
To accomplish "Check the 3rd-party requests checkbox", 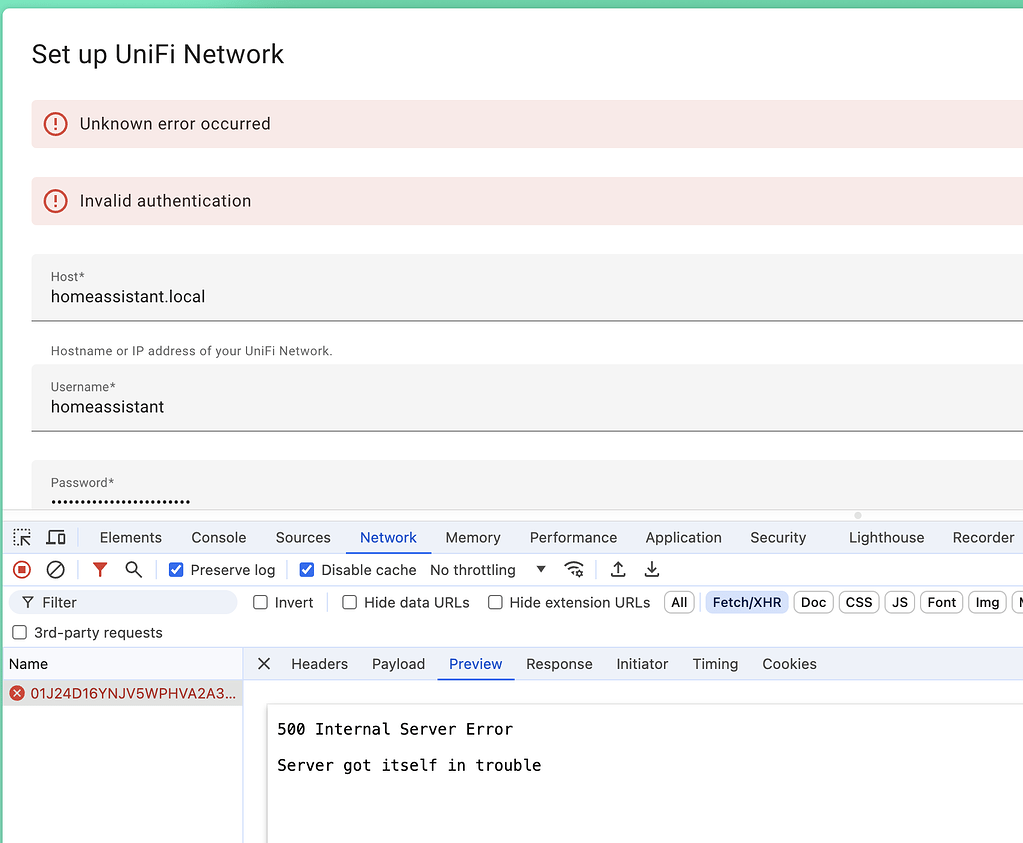I will coord(19,632).
